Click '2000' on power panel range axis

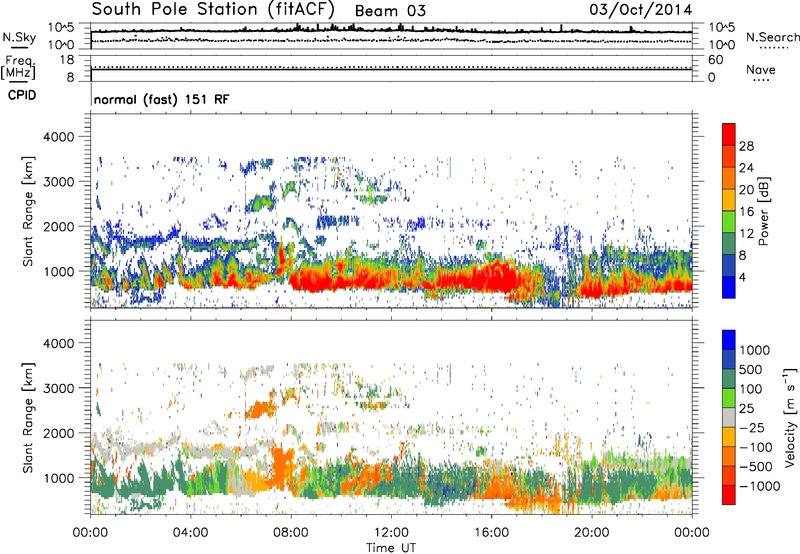coord(59,226)
